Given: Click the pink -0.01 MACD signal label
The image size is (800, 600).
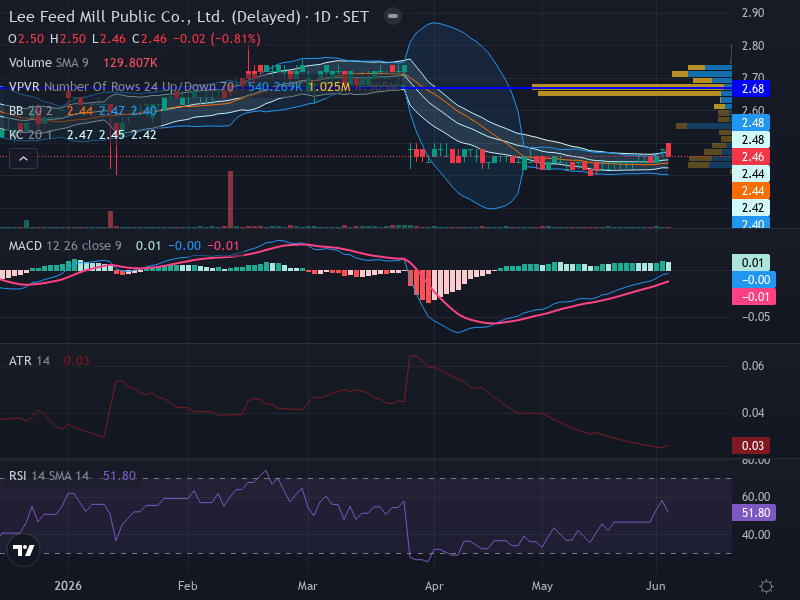Looking at the screenshot, I should (x=754, y=297).
